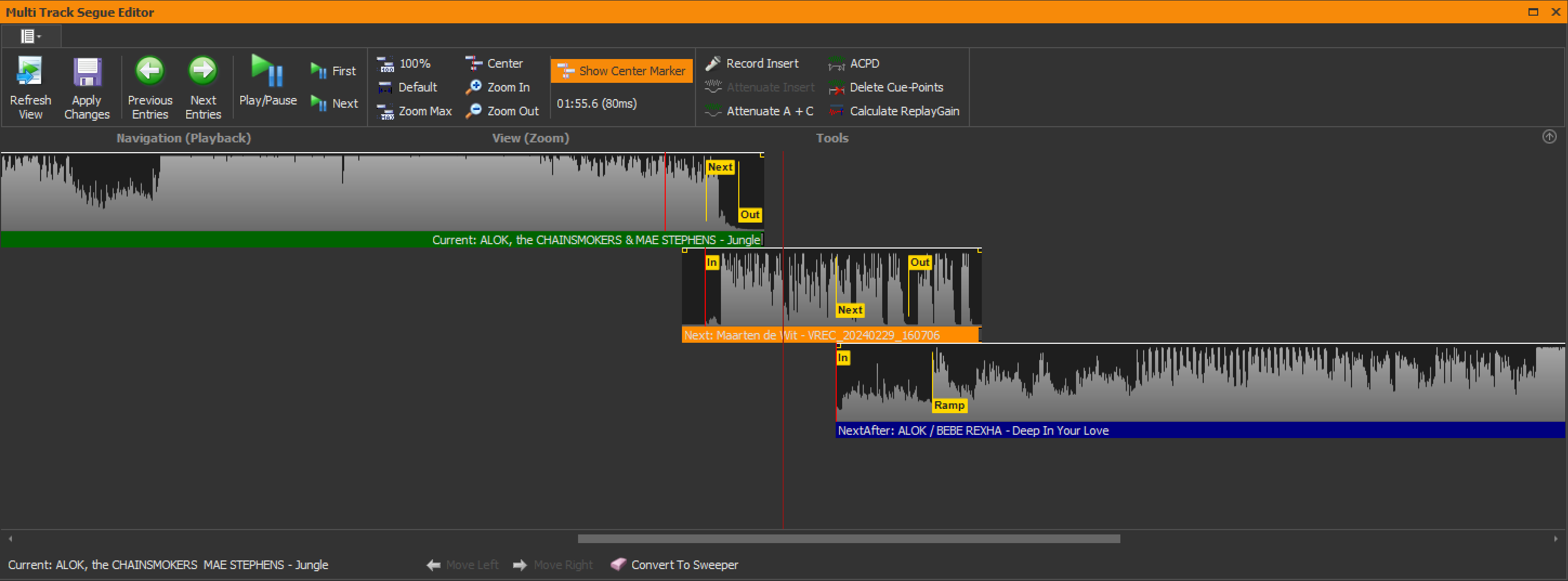This screenshot has width=1568, height=581.
Task: Click the Next Maarten de Wit track title bar
Action: pyautogui.click(x=831, y=335)
